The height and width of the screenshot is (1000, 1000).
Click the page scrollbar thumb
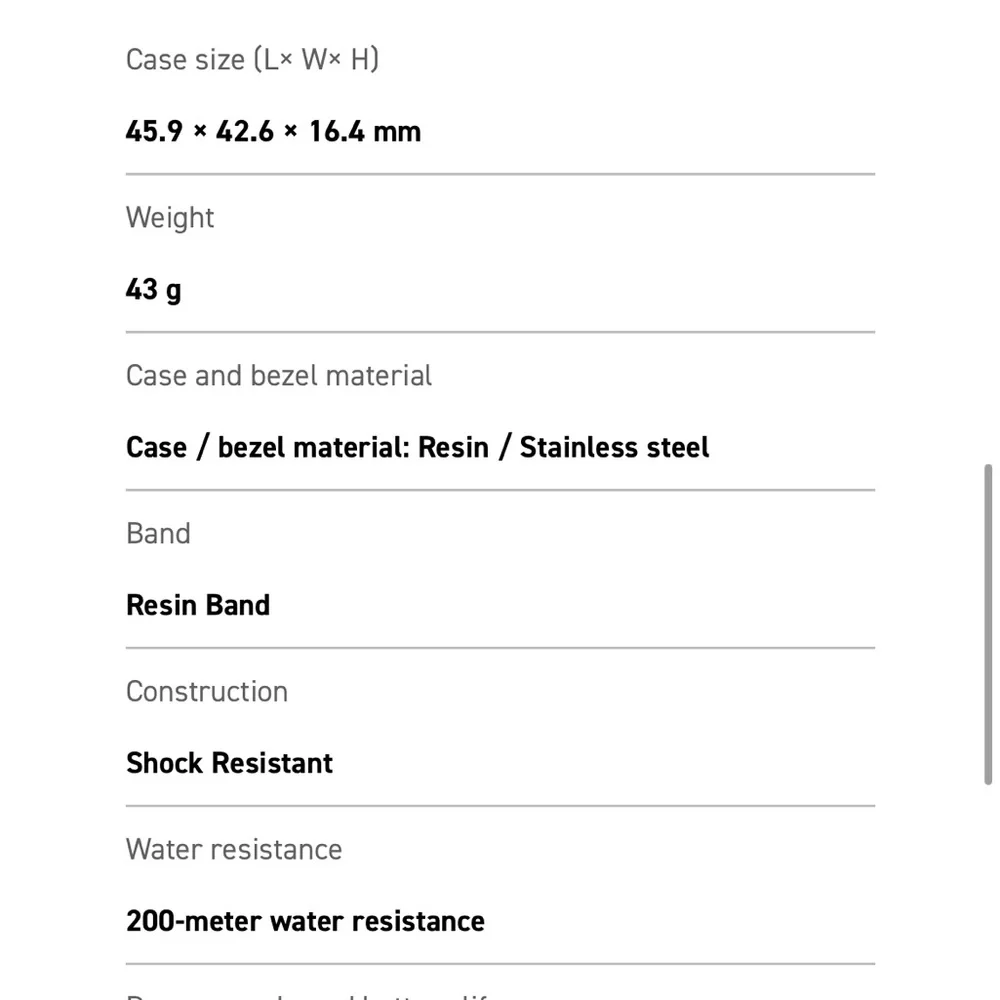pos(988,628)
